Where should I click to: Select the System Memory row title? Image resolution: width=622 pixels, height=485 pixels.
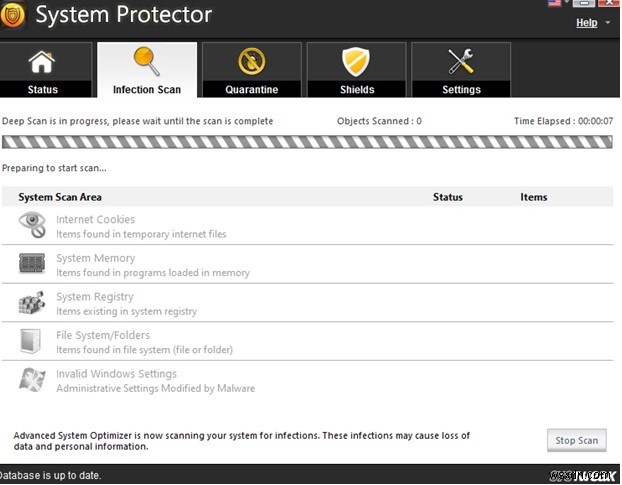click(96, 258)
